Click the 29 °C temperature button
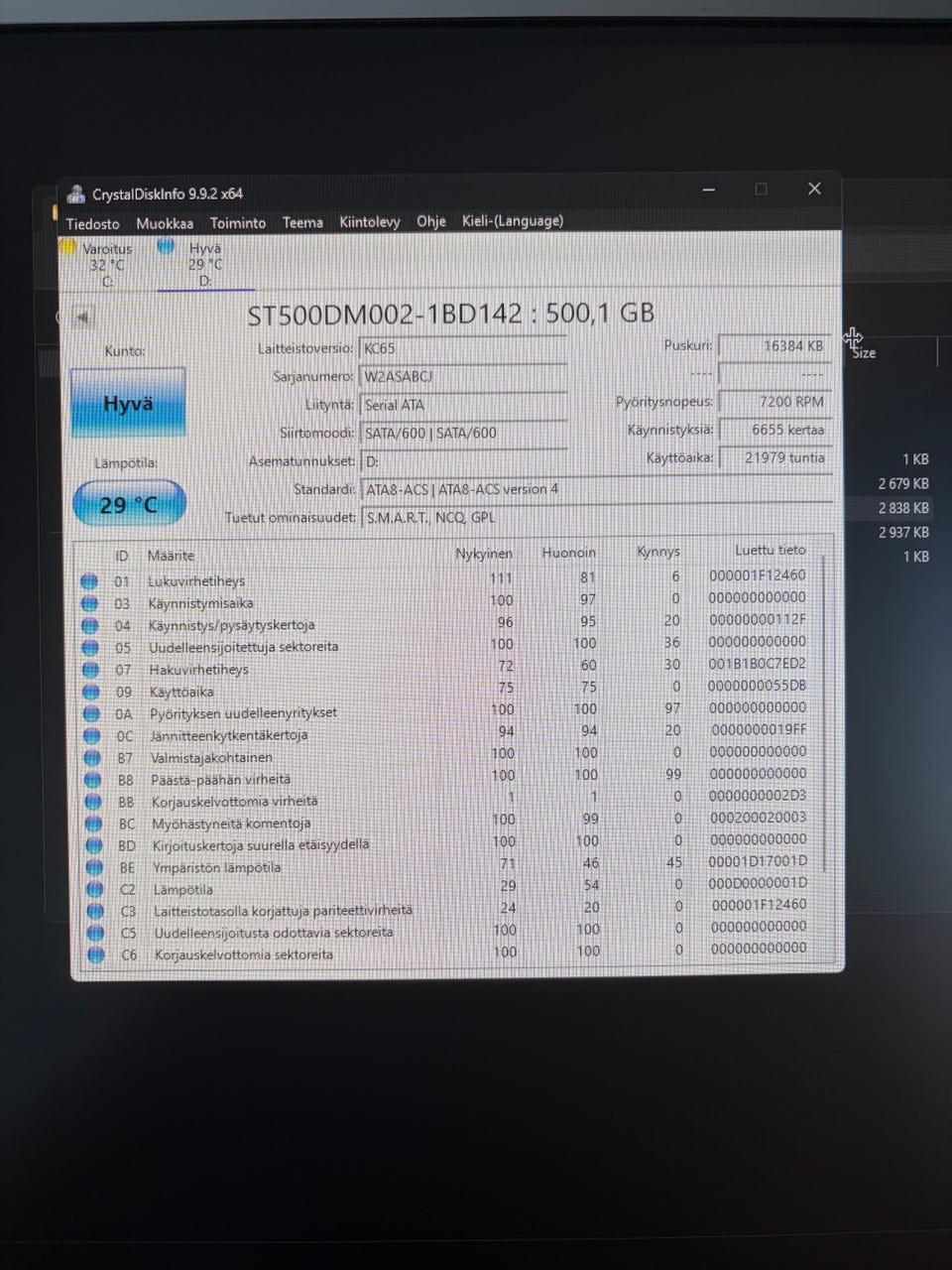The width and height of the screenshot is (952, 1270). point(129,504)
